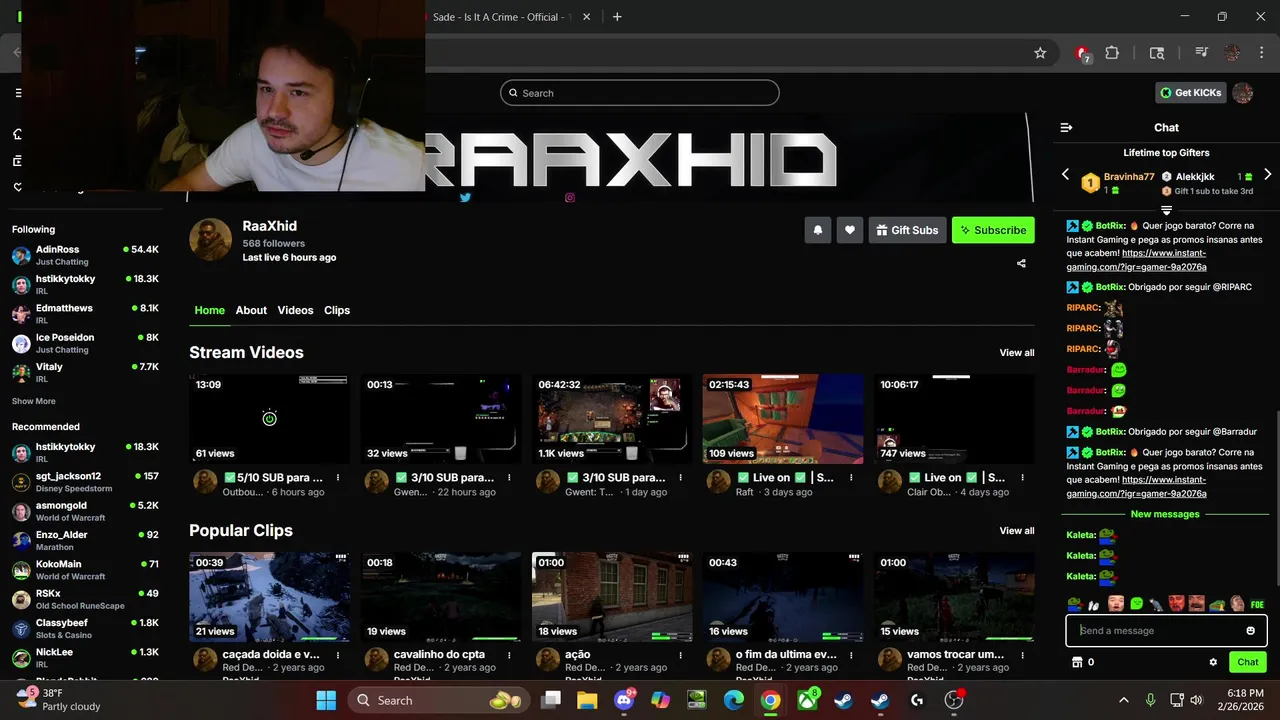The image size is (1280, 720).
Task: Switch to the Clips tab
Action: tap(337, 310)
